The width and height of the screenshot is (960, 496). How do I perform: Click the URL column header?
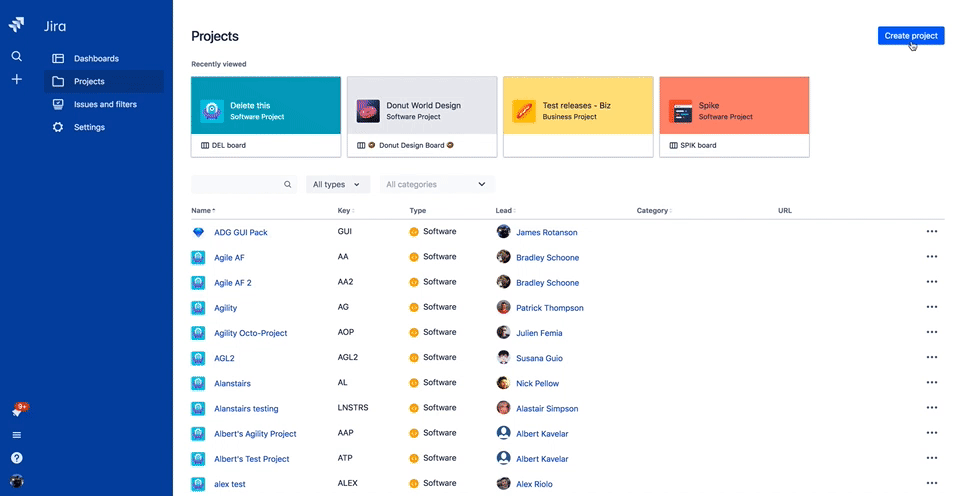tap(784, 211)
